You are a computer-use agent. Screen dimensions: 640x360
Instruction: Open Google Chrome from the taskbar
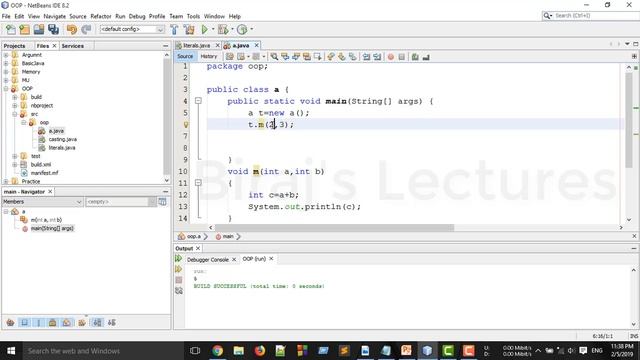coord(218,351)
